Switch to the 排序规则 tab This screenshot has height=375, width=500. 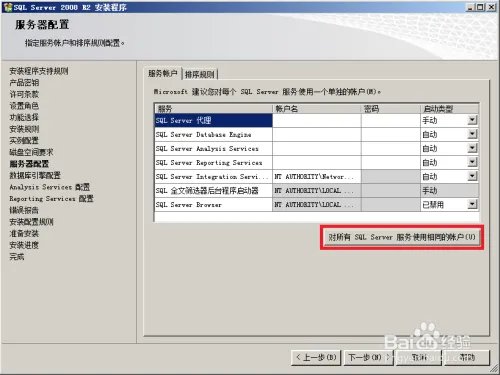coord(200,75)
